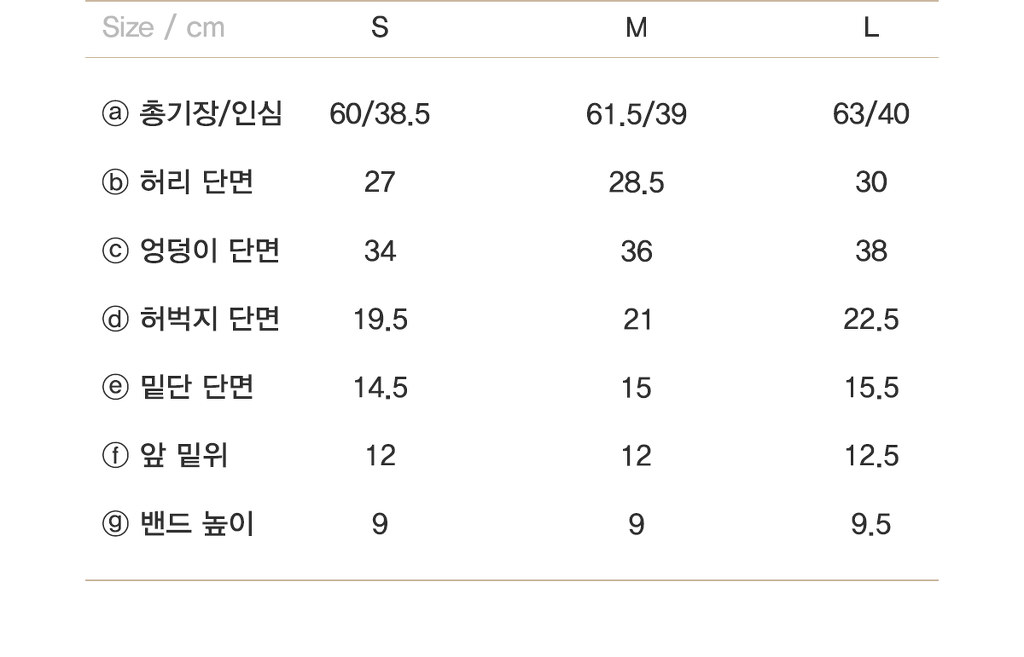The width and height of the screenshot is (1024, 657).
Task: Click the L hip value 38
Action: click(871, 251)
